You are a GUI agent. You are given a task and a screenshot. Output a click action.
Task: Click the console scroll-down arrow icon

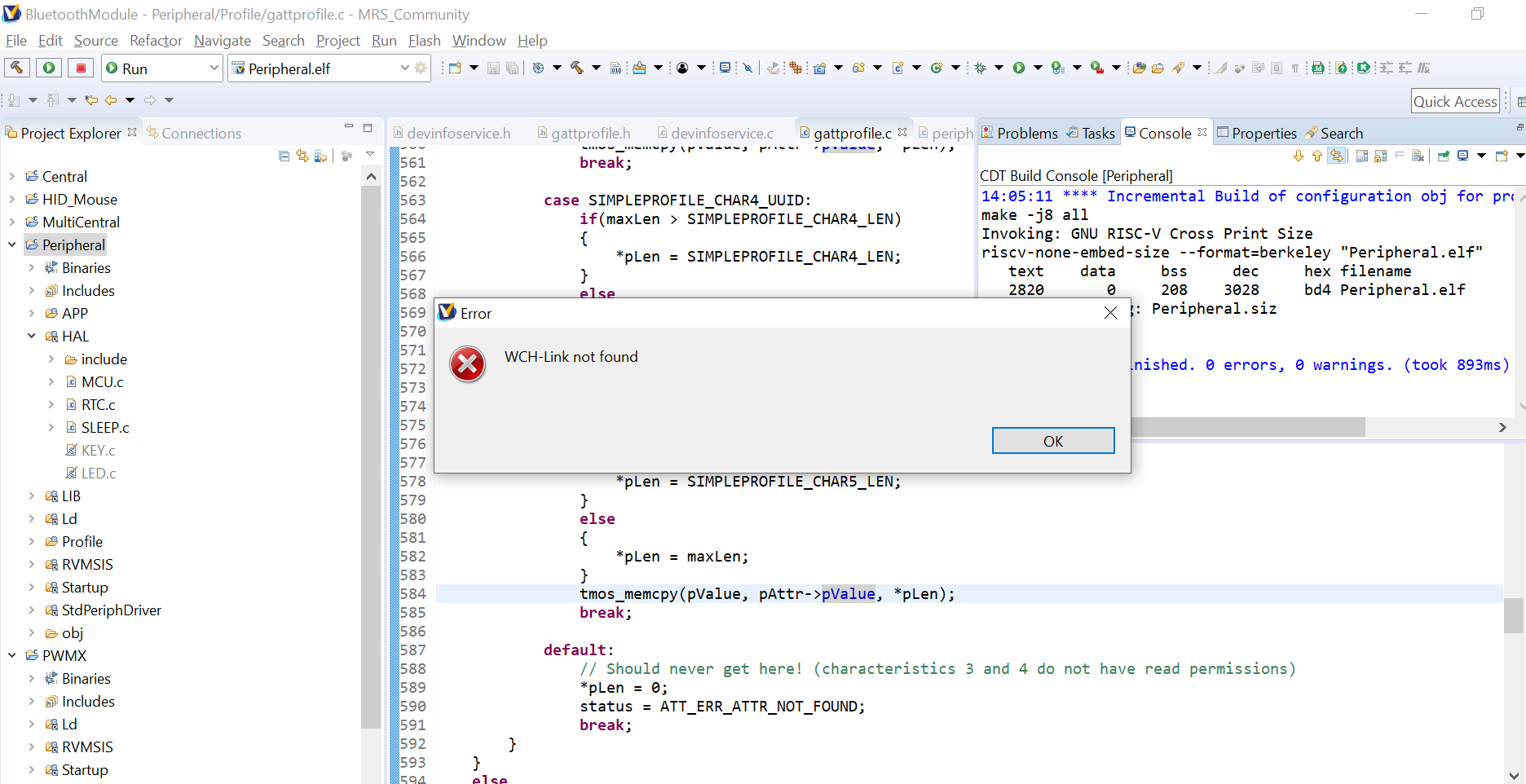[x=1299, y=156]
